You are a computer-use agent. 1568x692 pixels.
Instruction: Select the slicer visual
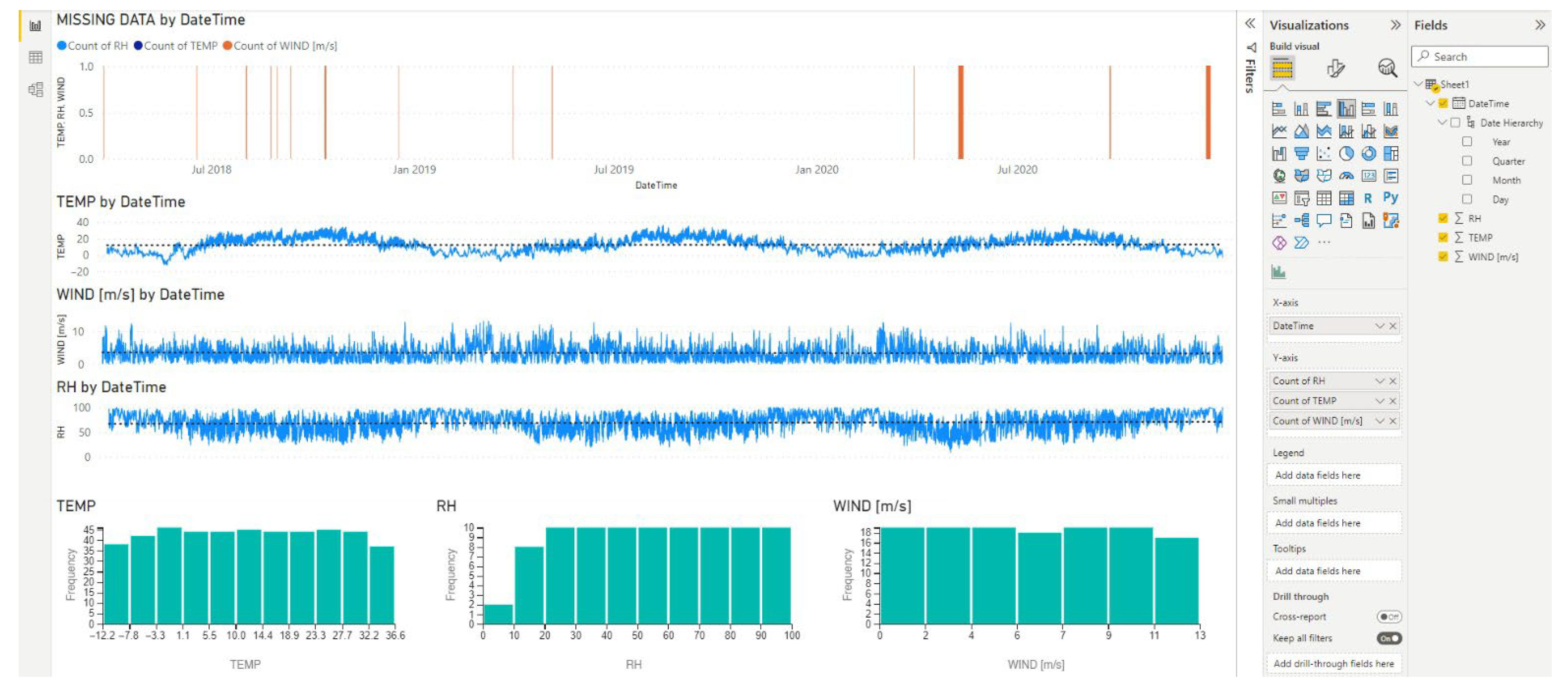point(1302,198)
